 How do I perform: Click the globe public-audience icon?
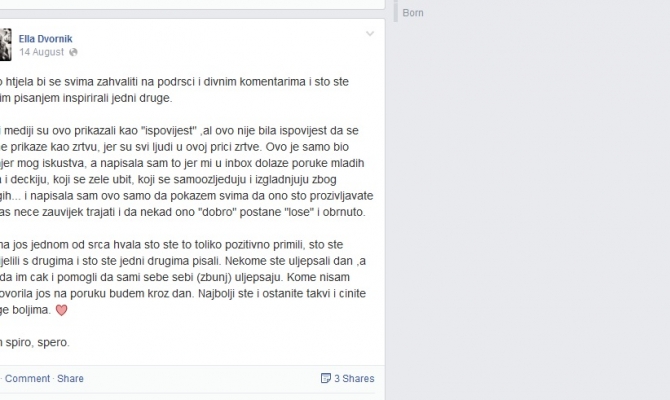pos(73,52)
